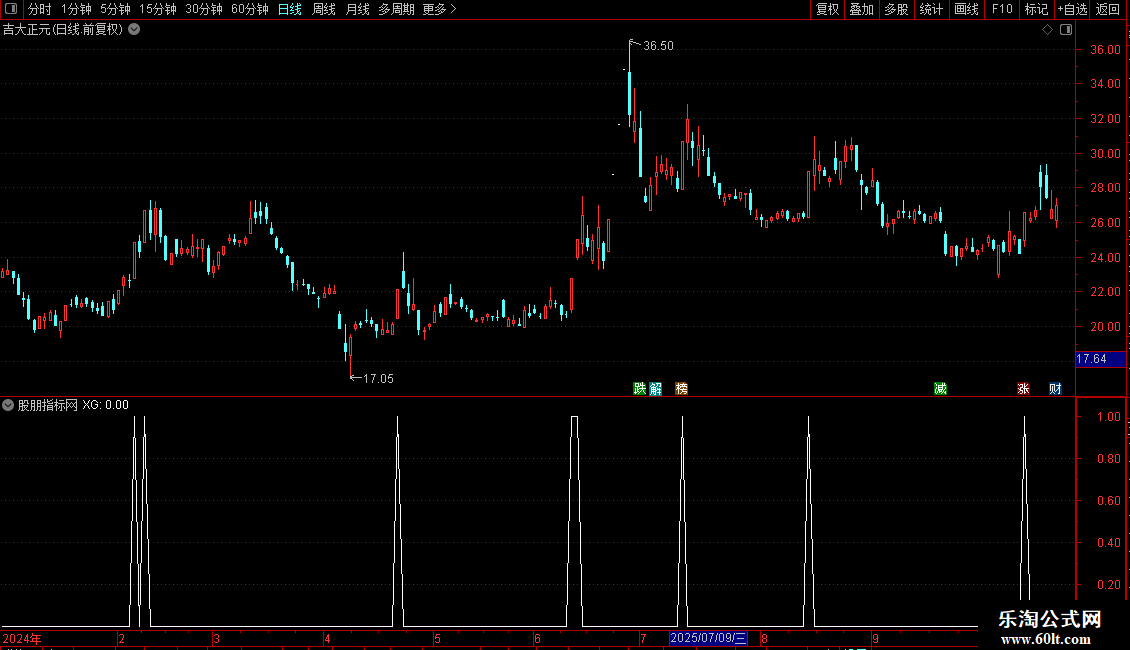Click the 2025/07/09/三 date label
Image resolution: width=1130 pixels, height=650 pixels.
coord(708,638)
